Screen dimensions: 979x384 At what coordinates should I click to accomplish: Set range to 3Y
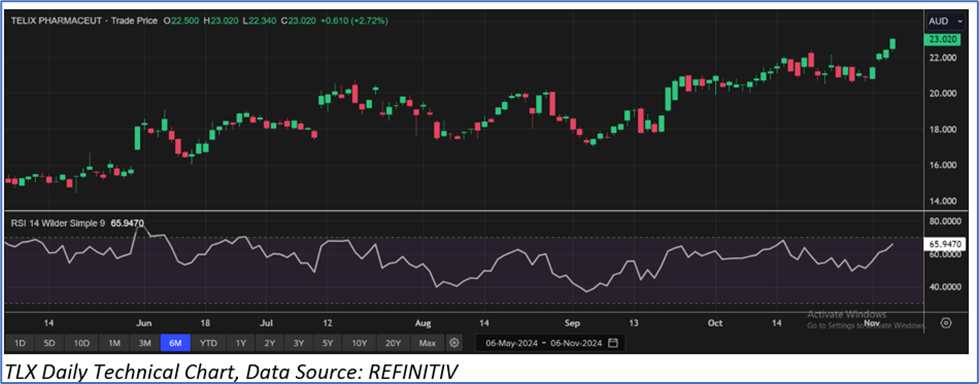(x=298, y=343)
